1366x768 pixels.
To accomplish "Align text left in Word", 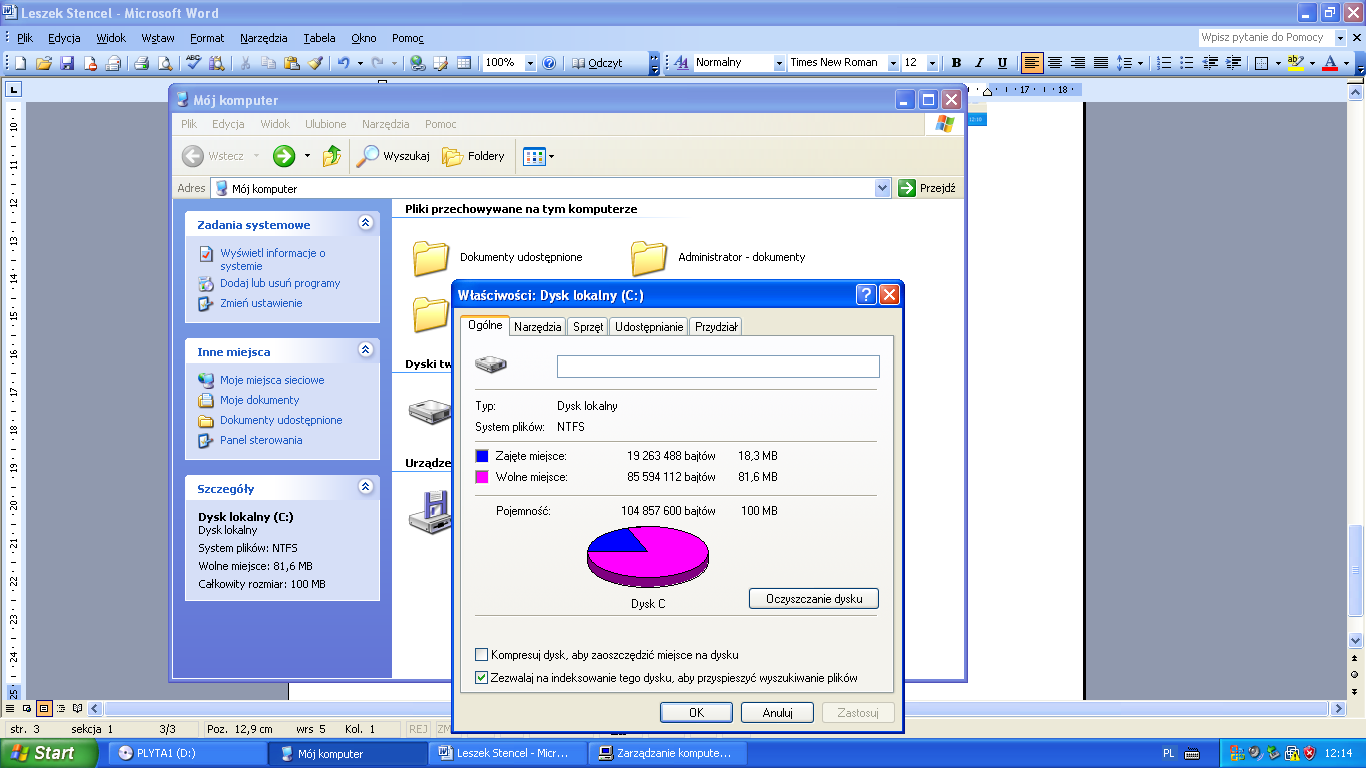I will click(1032, 63).
